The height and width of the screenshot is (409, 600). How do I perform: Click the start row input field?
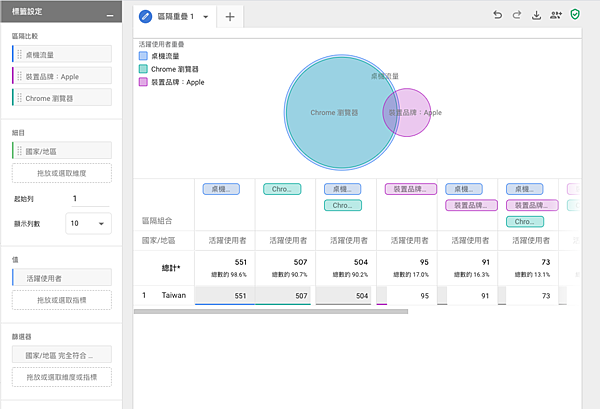tap(90, 199)
